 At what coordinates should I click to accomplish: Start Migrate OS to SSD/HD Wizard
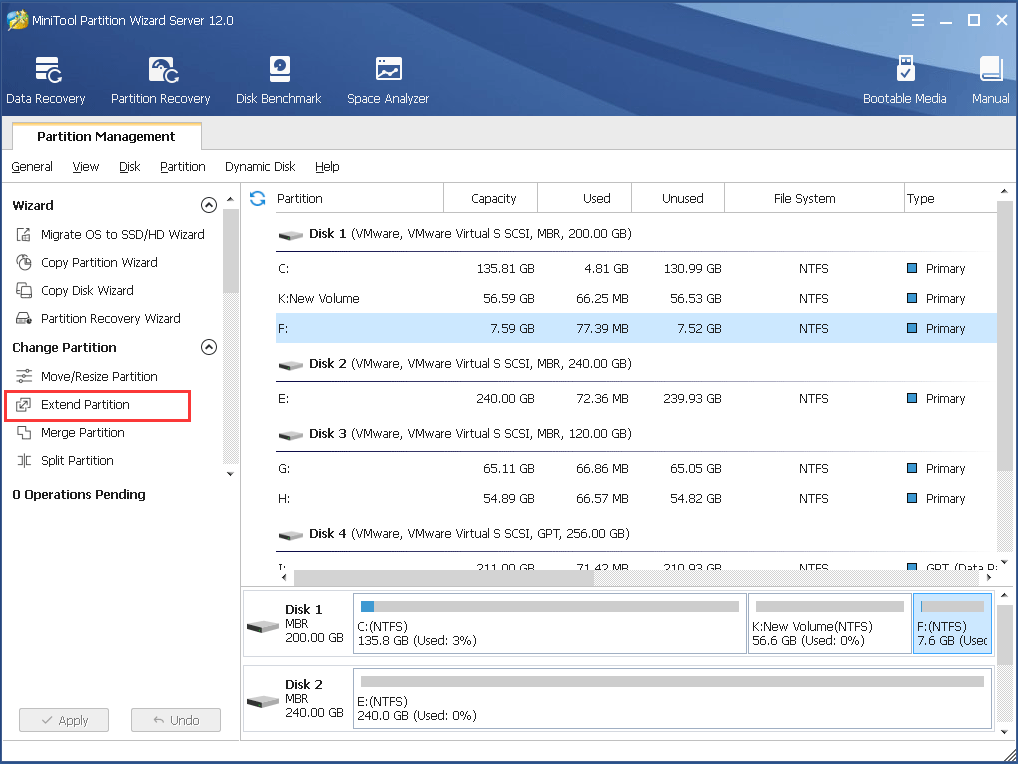pyautogui.click(x=110, y=234)
